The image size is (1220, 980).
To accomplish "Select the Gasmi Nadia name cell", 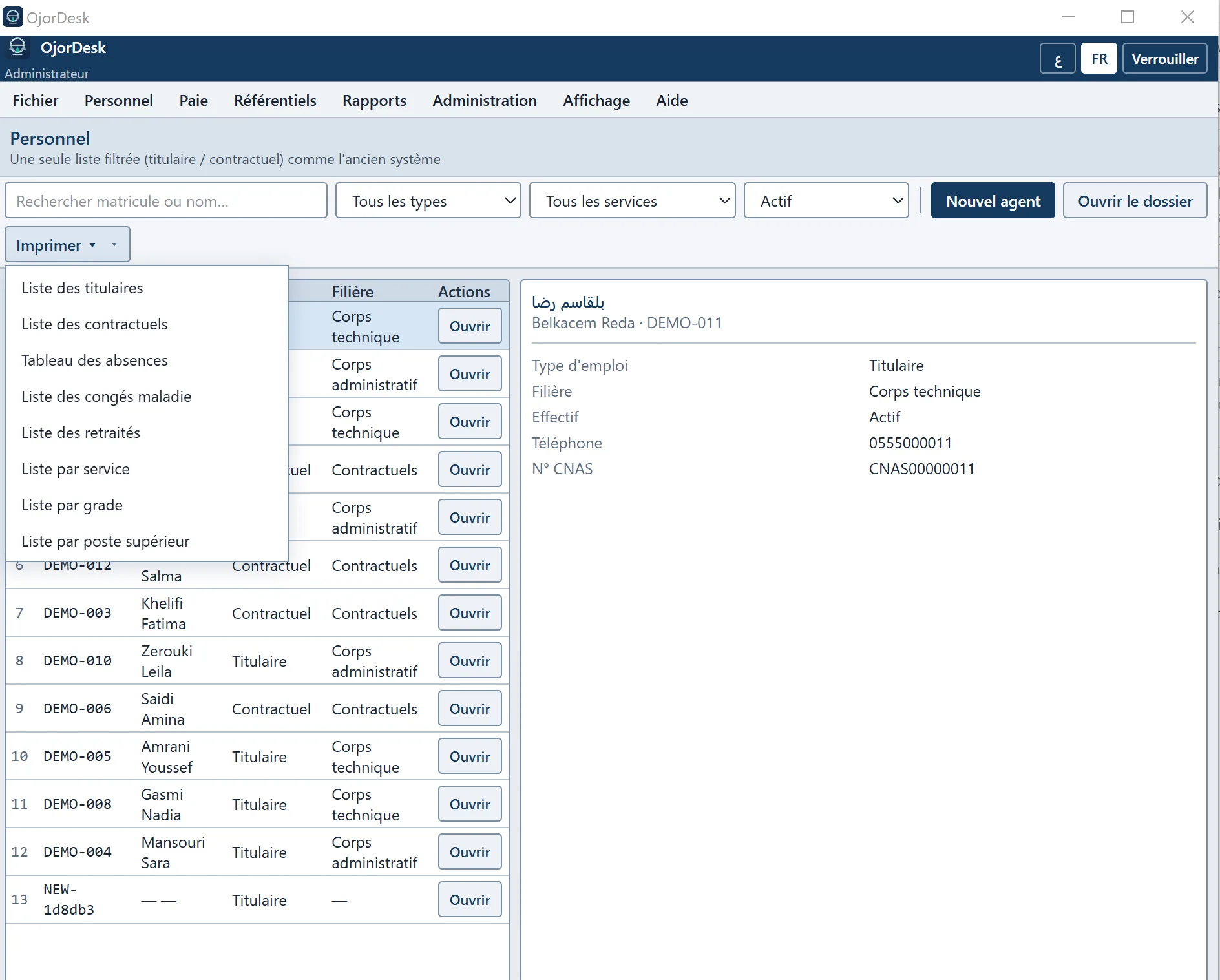I will click(162, 804).
